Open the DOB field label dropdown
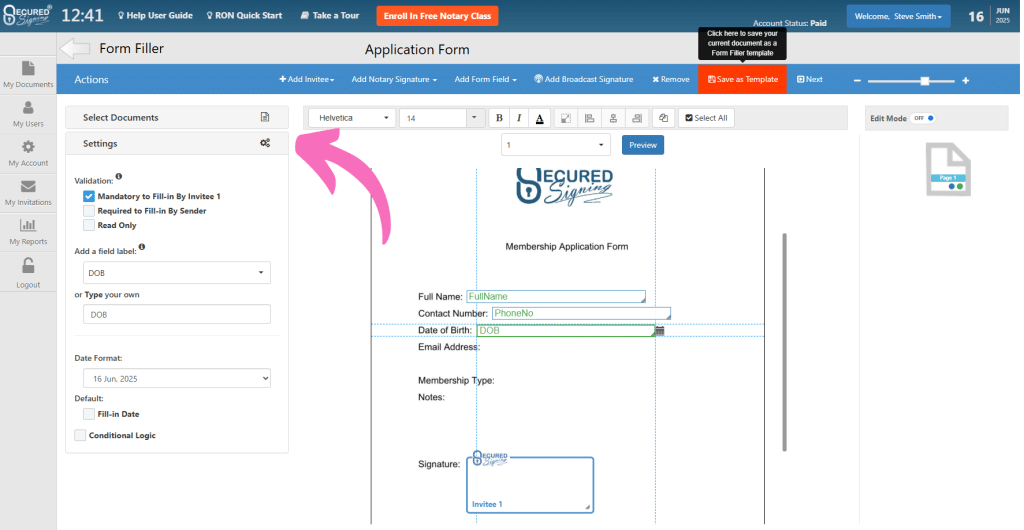The height and width of the screenshot is (530, 1024). tap(177, 272)
